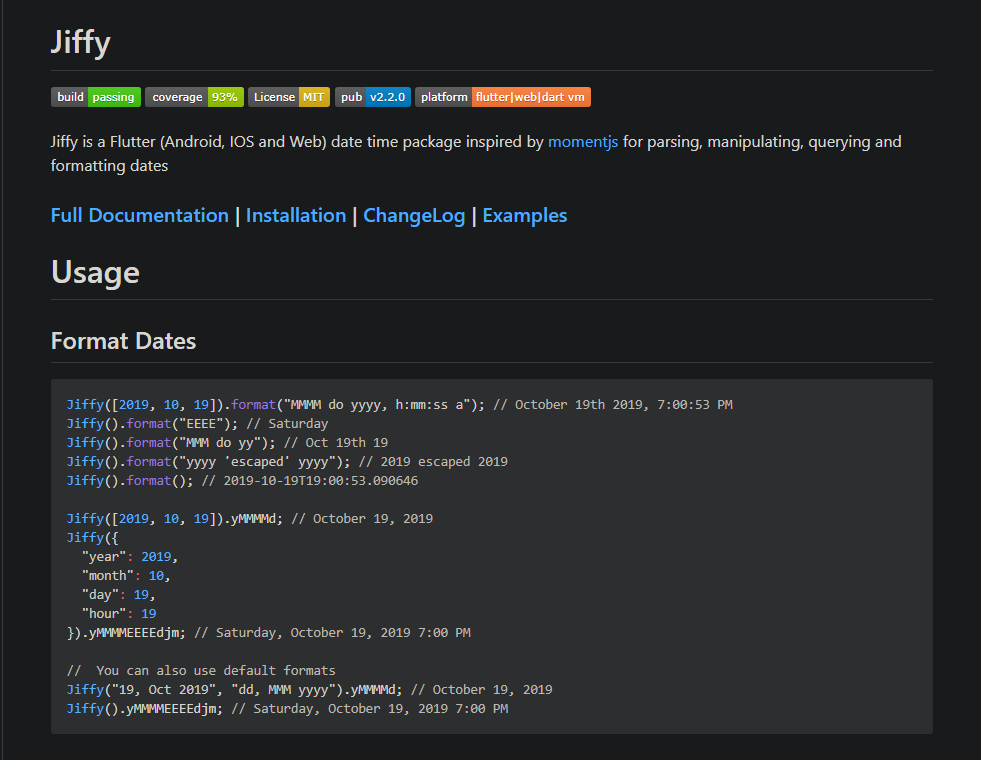Image resolution: width=981 pixels, height=760 pixels.
Task: Click the "year": 2019 line
Action: pos(130,557)
